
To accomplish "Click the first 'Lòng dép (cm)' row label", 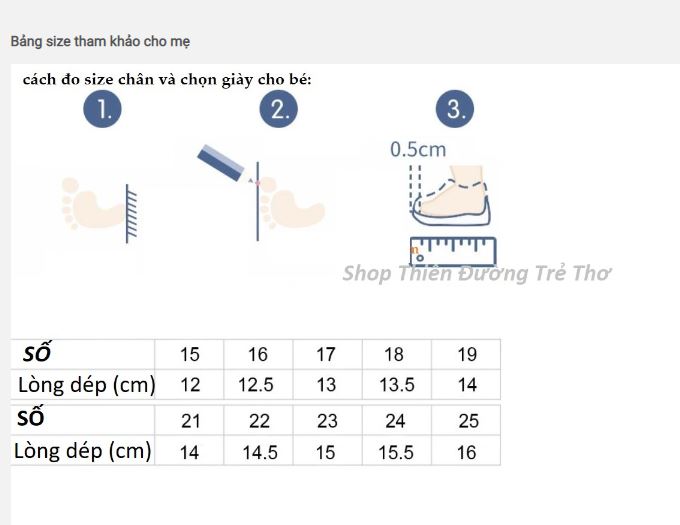I will click(87, 385).
